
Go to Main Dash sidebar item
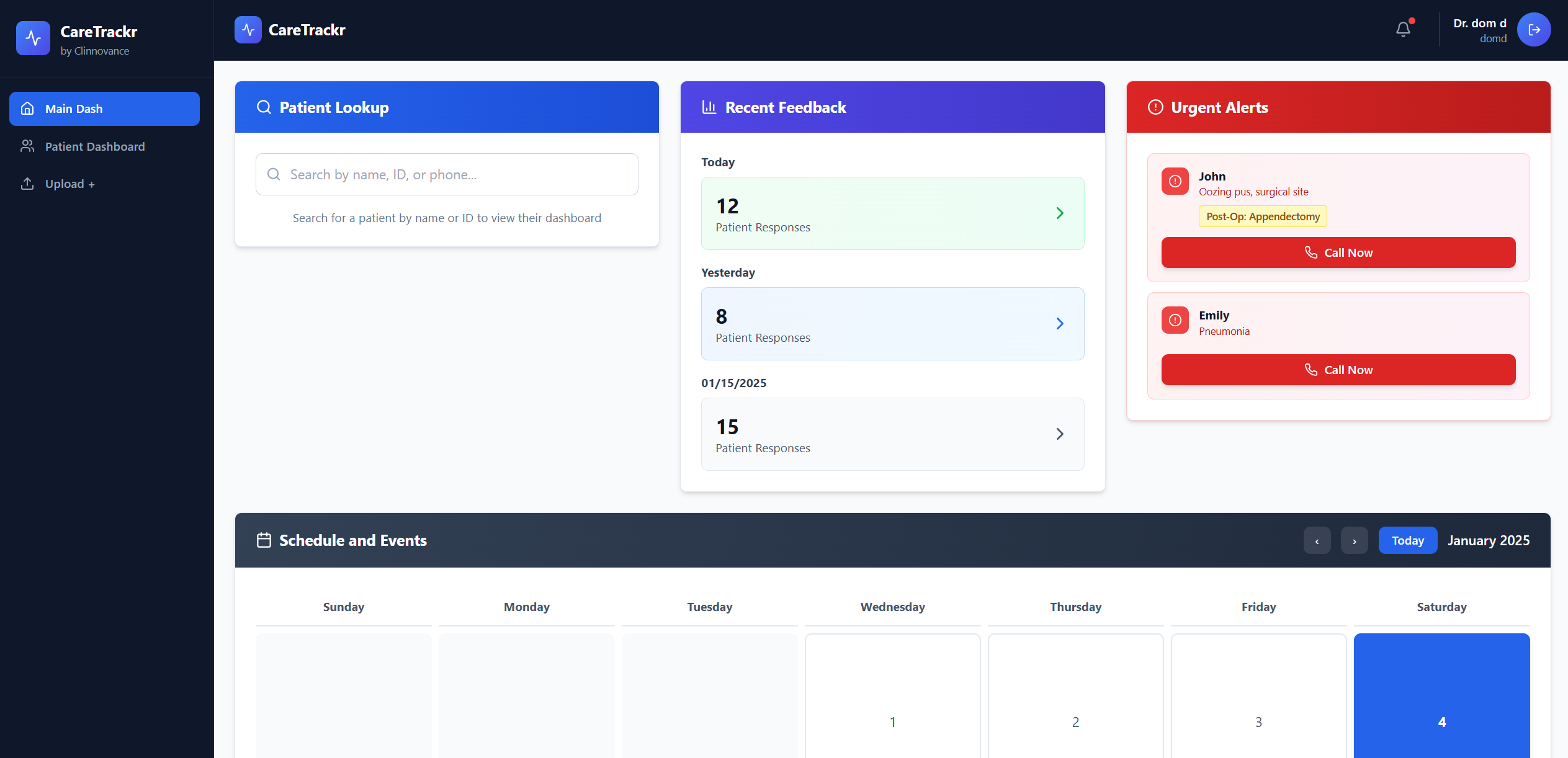pos(104,109)
